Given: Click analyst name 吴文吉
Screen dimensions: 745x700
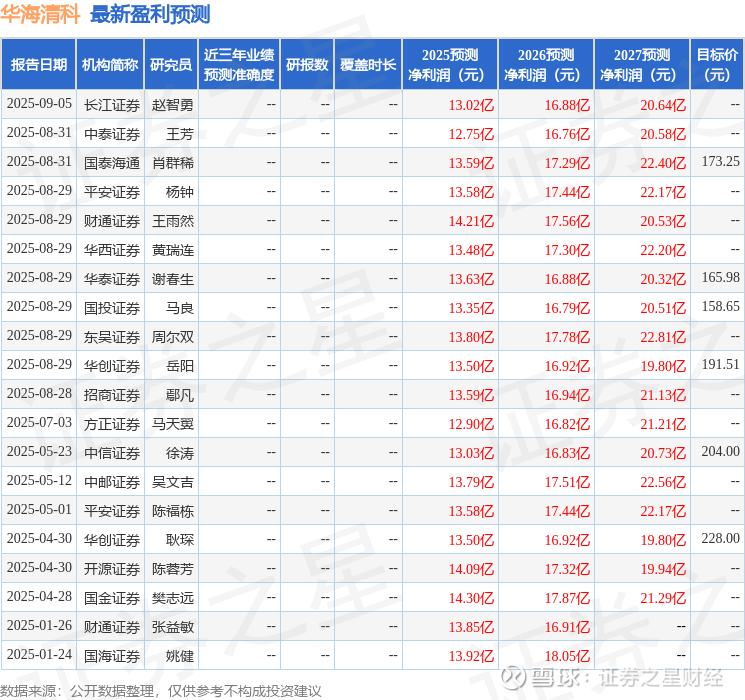Looking at the screenshot, I should coord(173,482).
